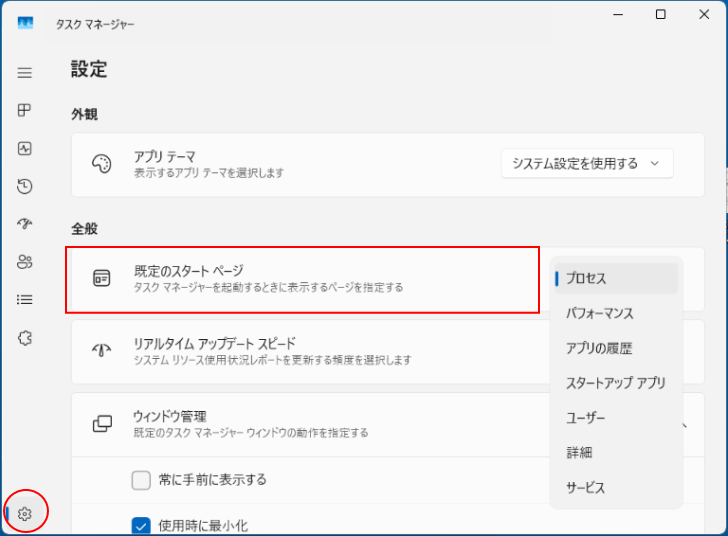The height and width of the screenshot is (536, 728).
Task: Select プロセス from the start page list
Action: 616,278
